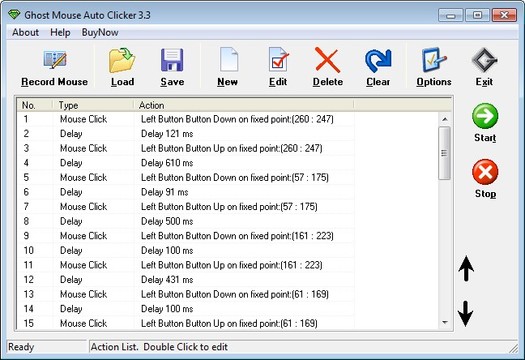Select row 10 'Delay 100 ms'
Image resolution: width=525 pixels, height=360 pixels.
[x=186, y=250]
